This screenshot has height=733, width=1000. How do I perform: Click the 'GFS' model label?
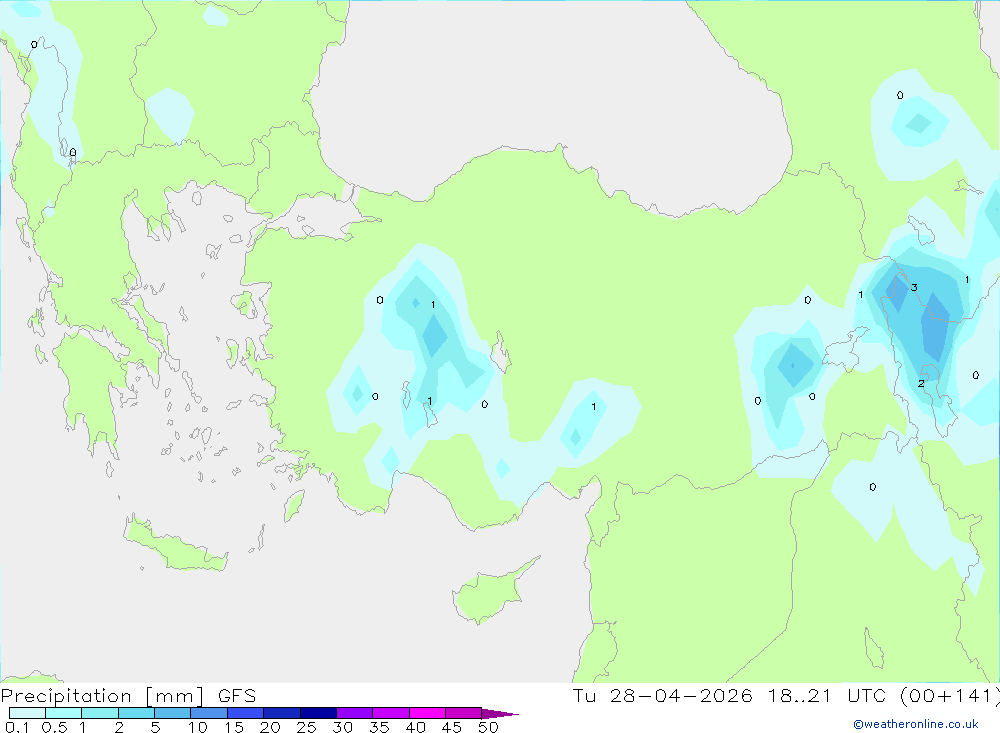(x=237, y=696)
